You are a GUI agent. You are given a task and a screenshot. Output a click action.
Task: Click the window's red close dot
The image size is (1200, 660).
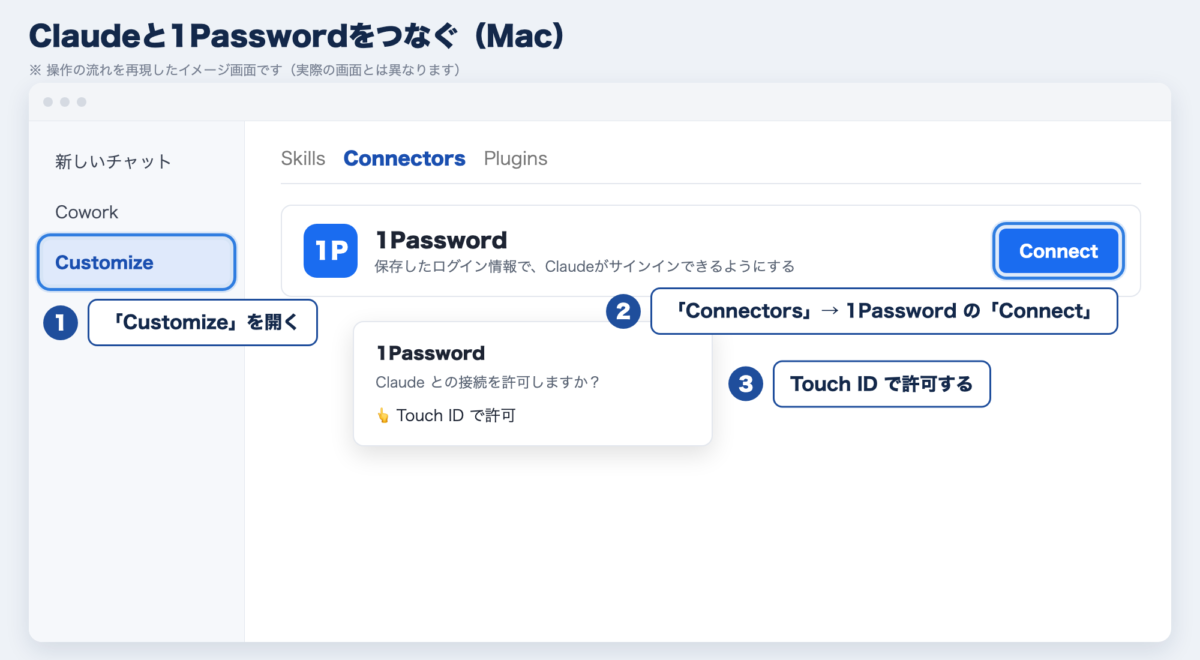48,102
